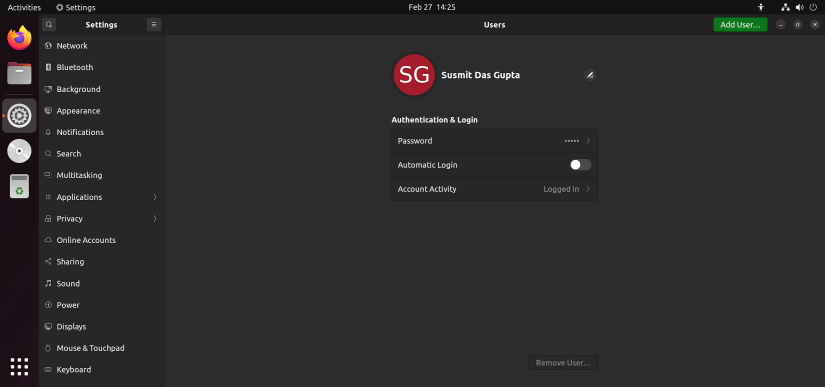The width and height of the screenshot is (825, 387).
Task: Expand Applications submenu chevron
Action: [x=155, y=197]
